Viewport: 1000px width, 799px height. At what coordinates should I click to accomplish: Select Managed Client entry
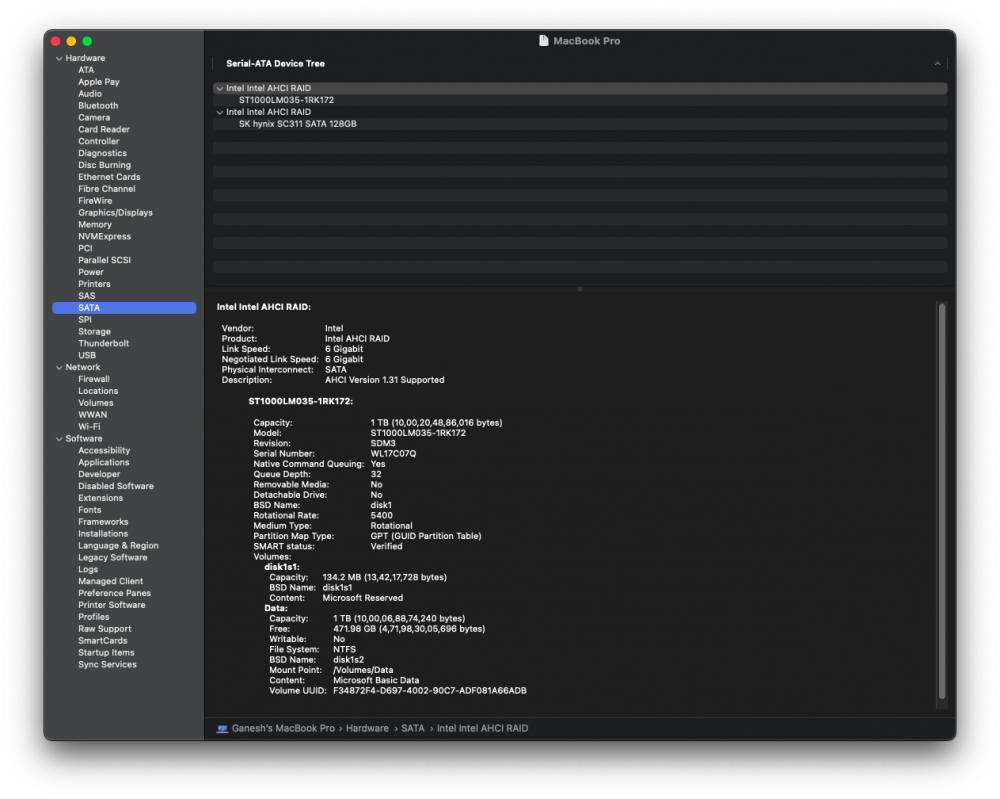click(110, 582)
